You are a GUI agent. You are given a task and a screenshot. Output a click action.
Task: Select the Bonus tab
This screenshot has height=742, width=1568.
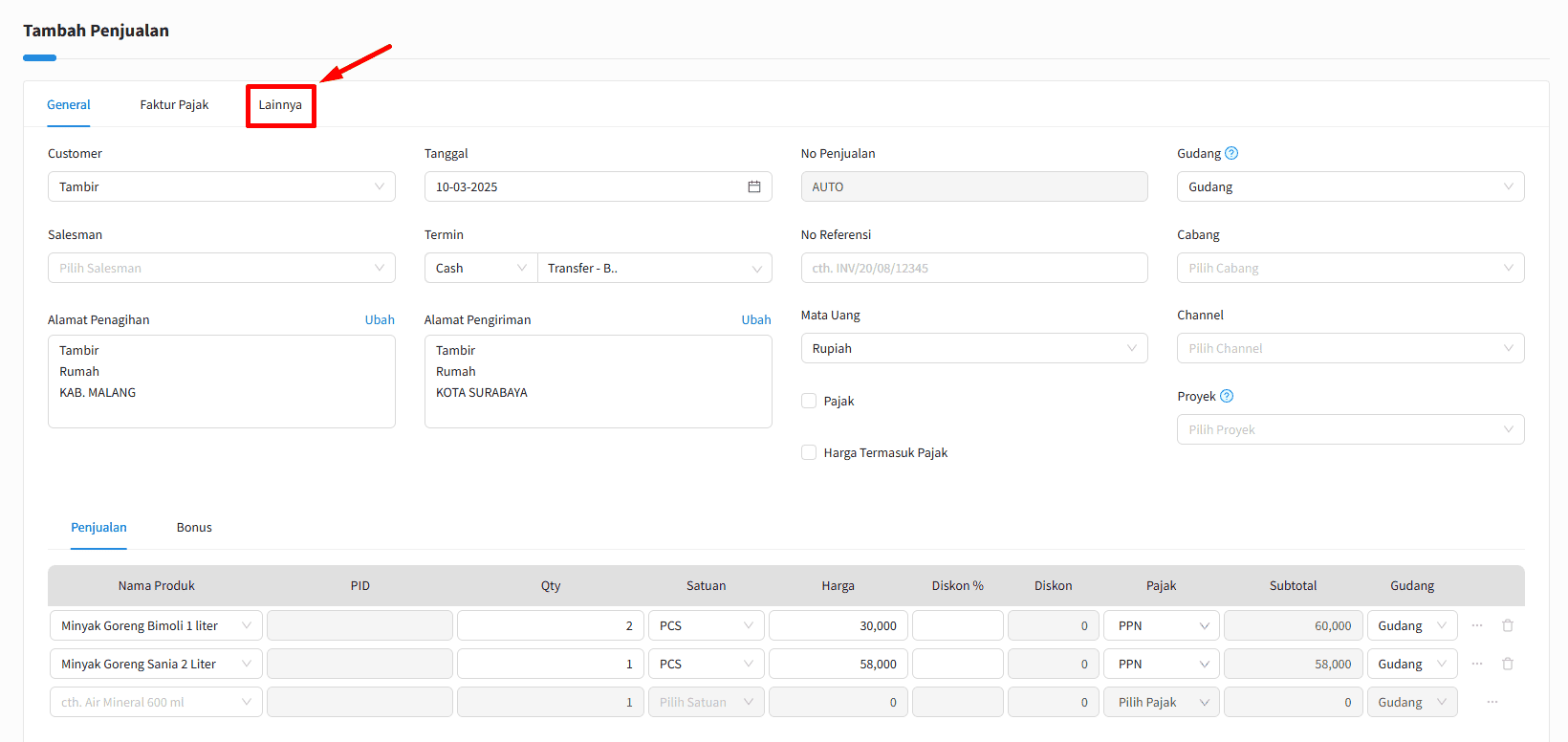(x=194, y=528)
